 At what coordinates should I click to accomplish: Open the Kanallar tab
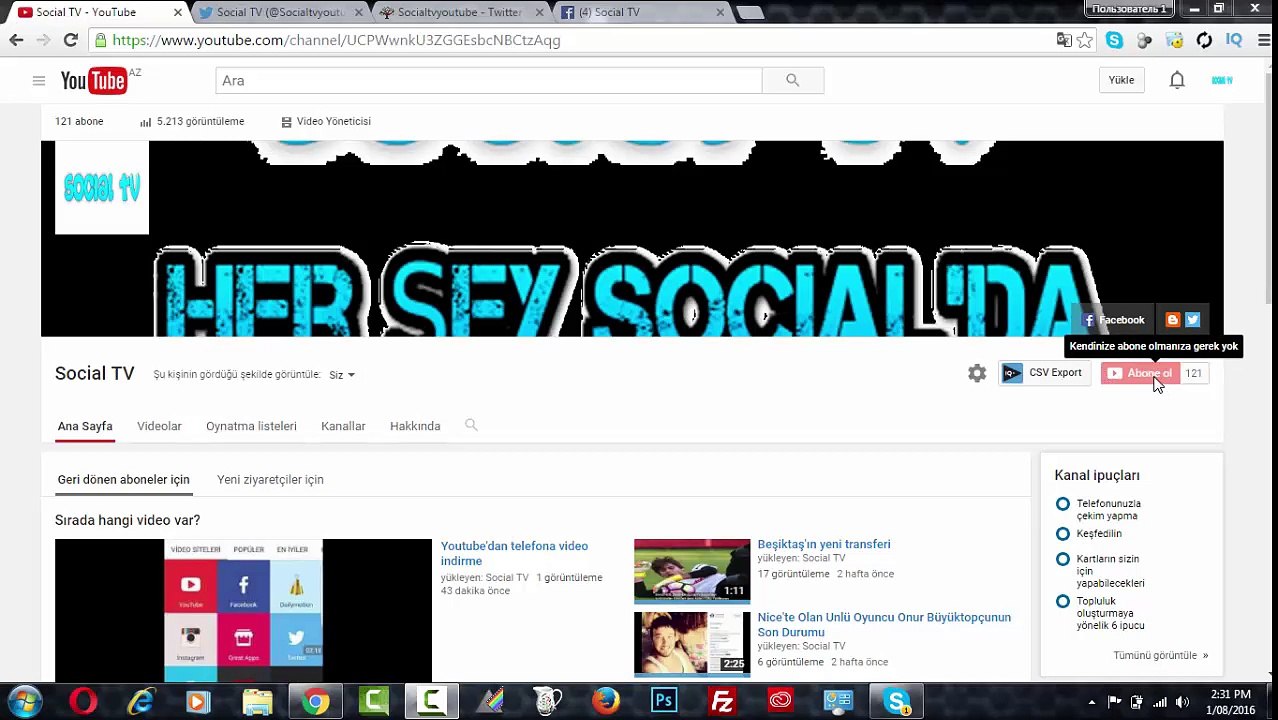[x=343, y=426]
